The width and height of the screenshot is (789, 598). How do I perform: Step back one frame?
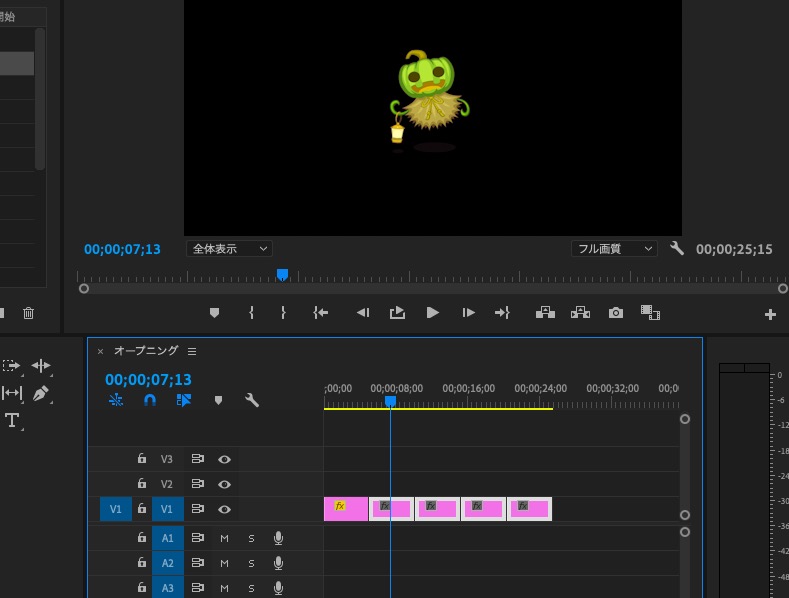[363, 313]
